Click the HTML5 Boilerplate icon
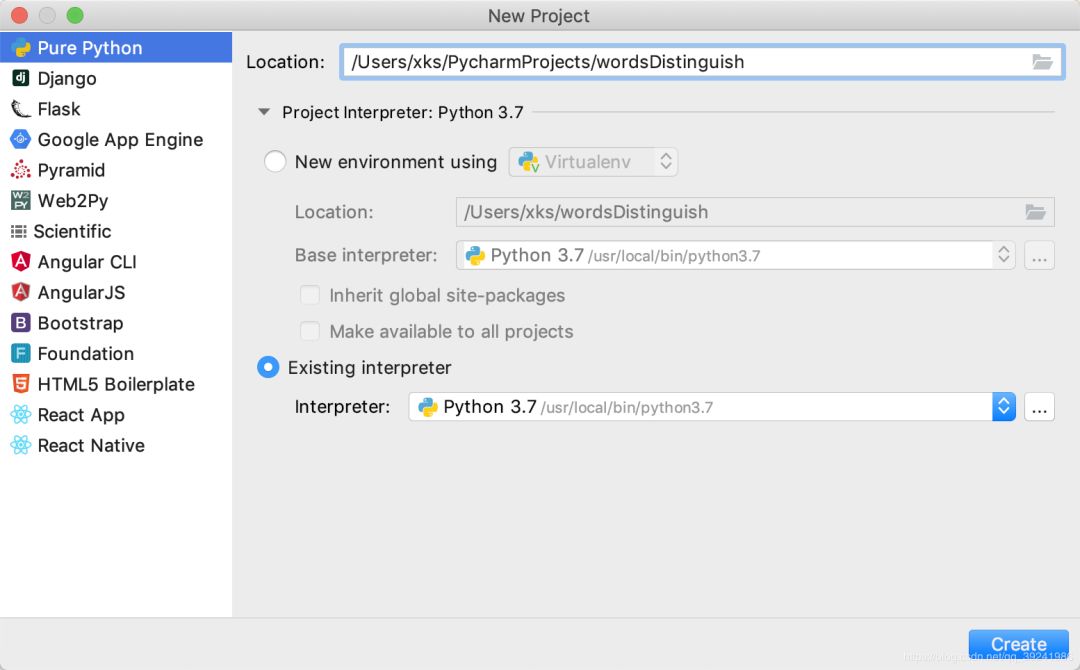Screen dimensions: 1080x670 coord(21,384)
